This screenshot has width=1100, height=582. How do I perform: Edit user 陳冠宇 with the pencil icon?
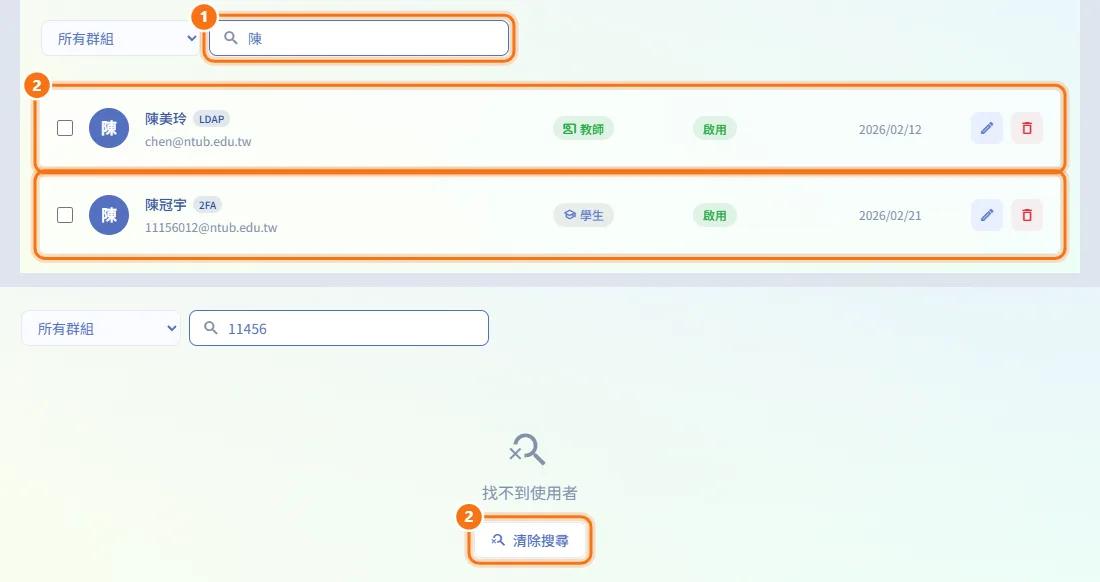pos(986,215)
